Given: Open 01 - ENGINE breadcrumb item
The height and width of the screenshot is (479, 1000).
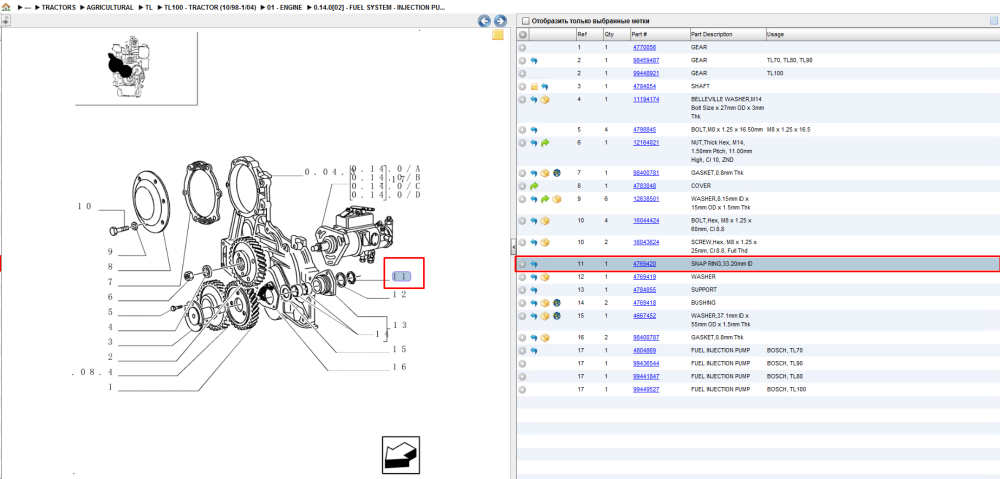Looking at the screenshot, I should (x=285, y=8).
